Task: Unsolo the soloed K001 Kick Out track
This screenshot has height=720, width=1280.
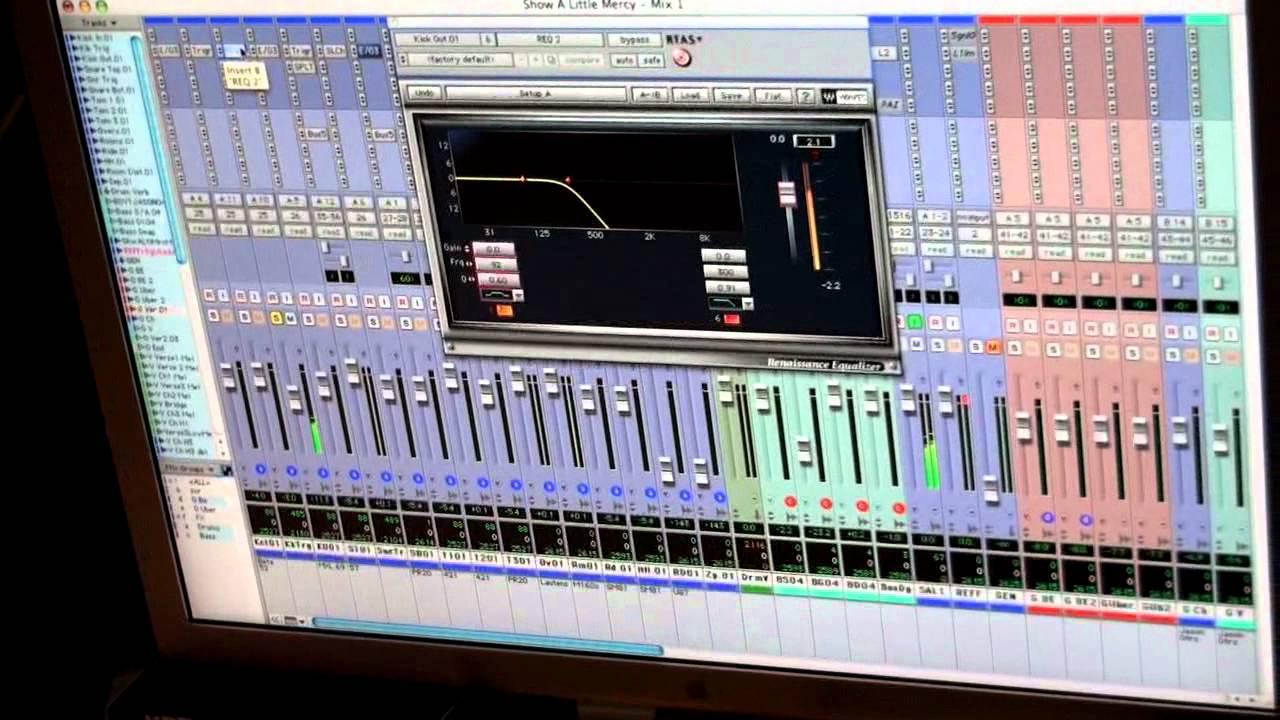Action: (276, 318)
